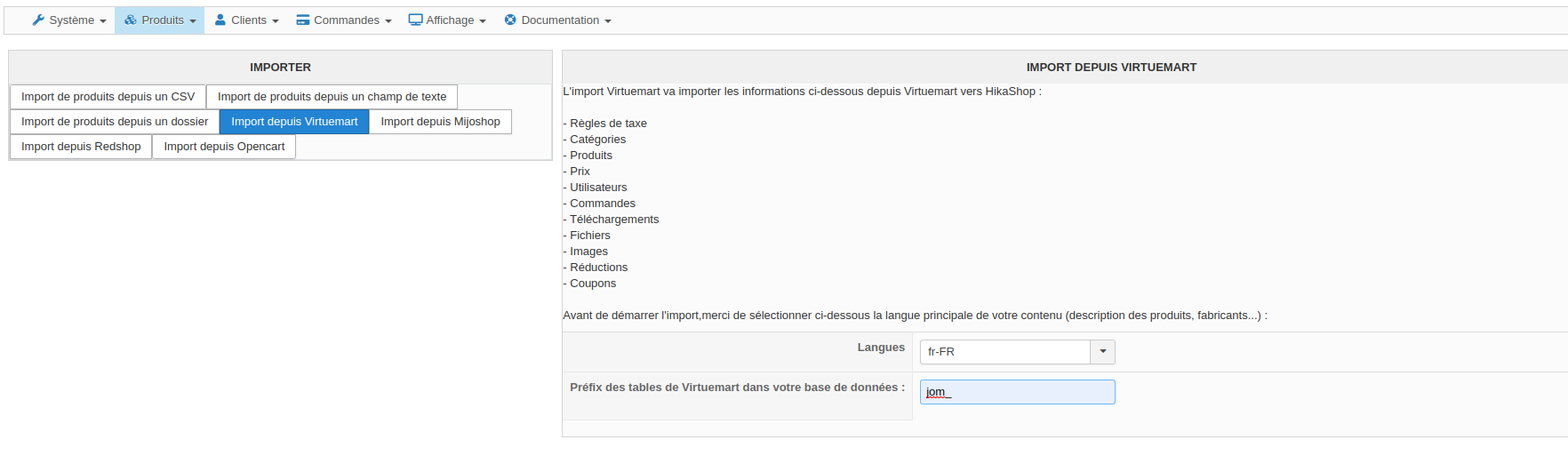The height and width of the screenshot is (456, 1568).
Task: Select Import de produits depuis un dossier
Action: tap(115, 122)
